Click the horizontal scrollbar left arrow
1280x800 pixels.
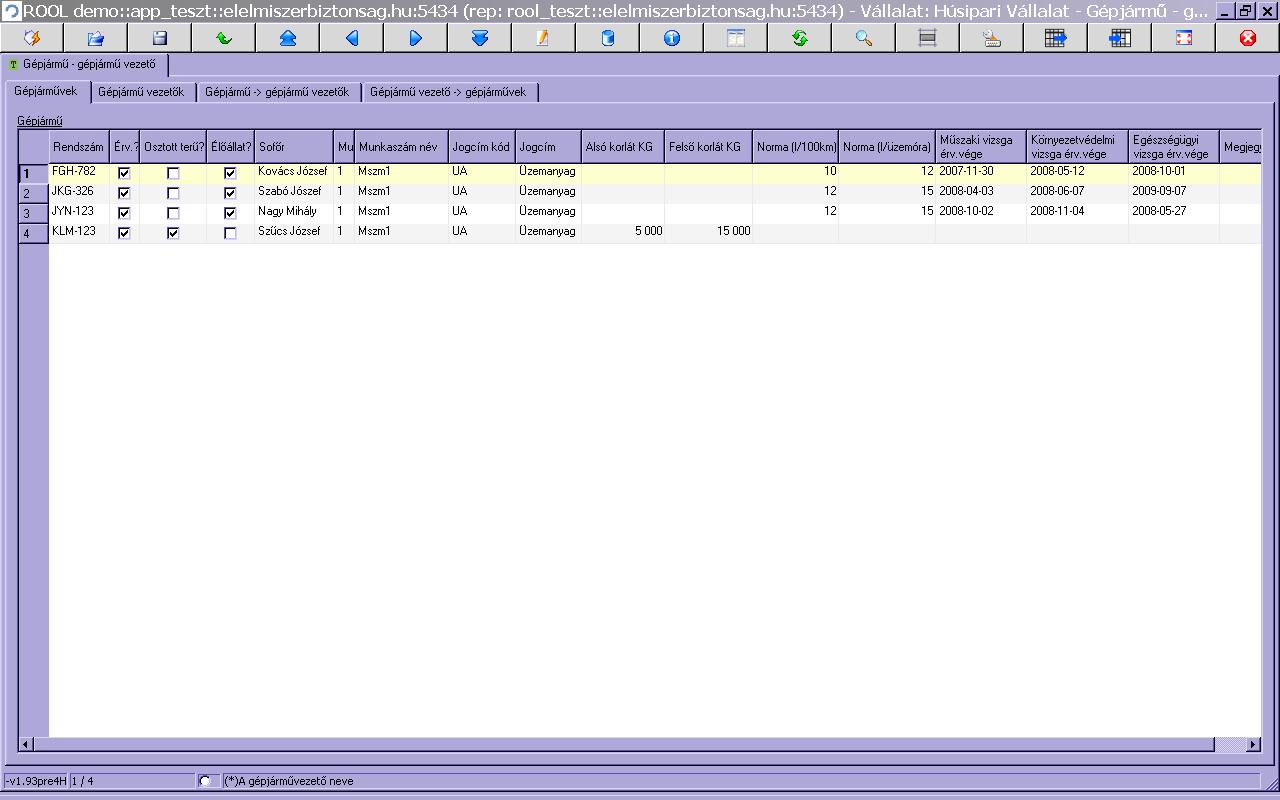(26, 745)
